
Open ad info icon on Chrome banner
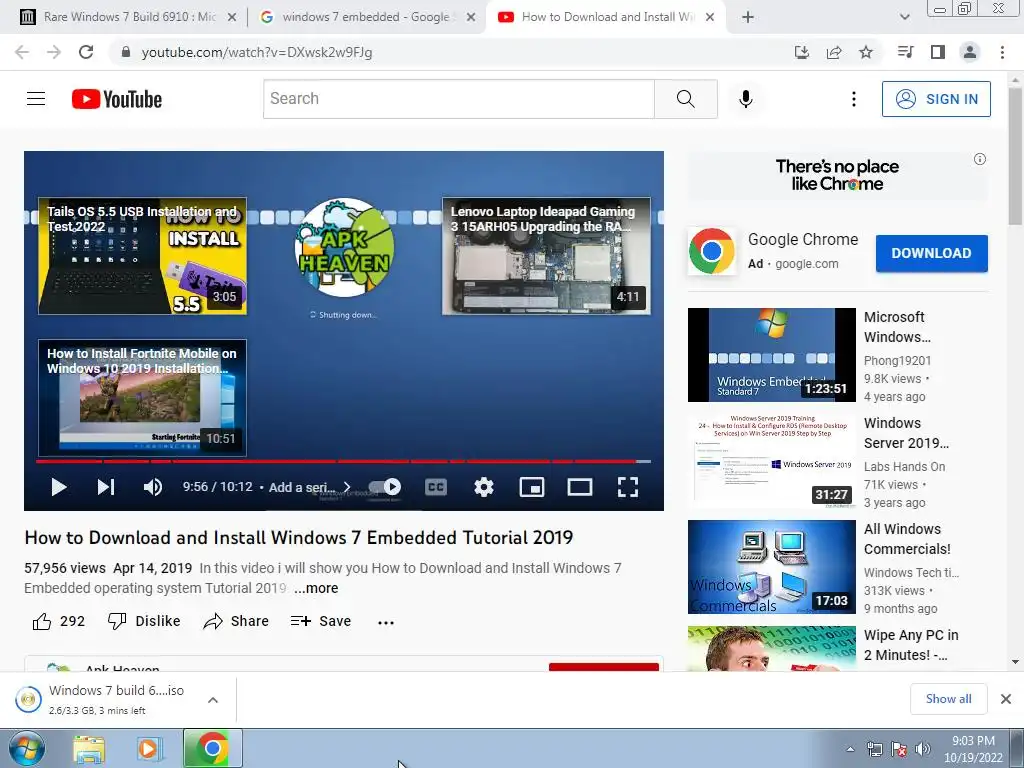click(x=979, y=159)
